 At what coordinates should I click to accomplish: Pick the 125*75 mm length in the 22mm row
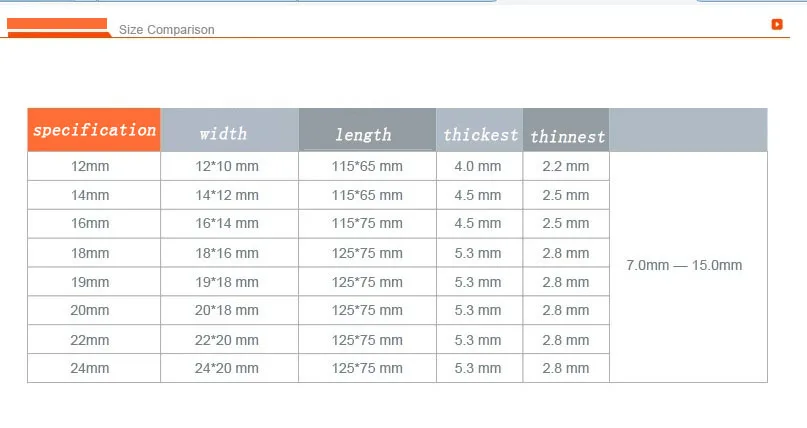click(x=367, y=340)
